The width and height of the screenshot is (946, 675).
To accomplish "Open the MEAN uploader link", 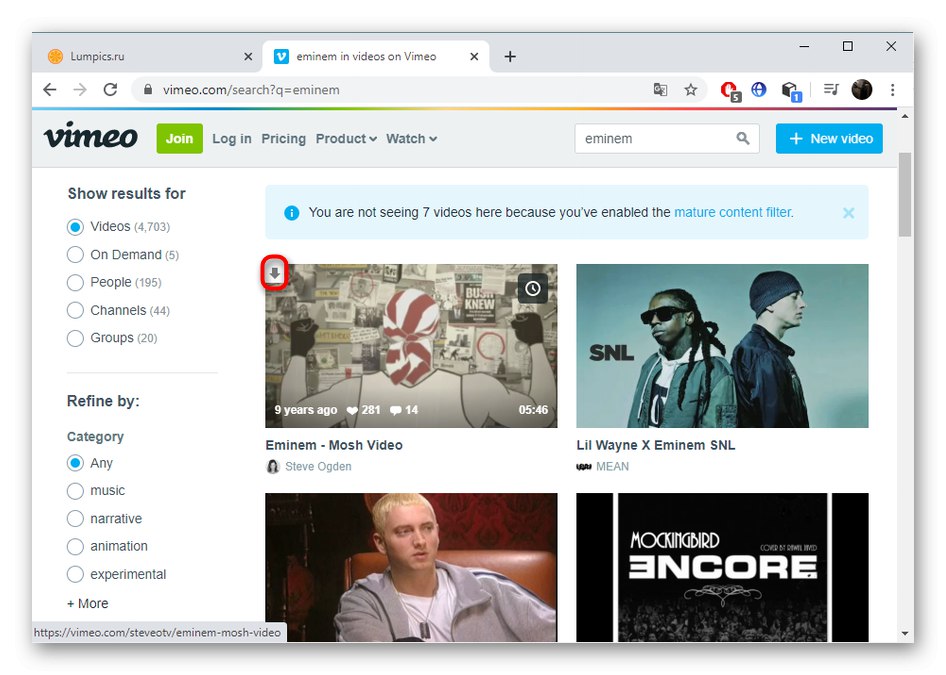I will (x=612, y=466).
